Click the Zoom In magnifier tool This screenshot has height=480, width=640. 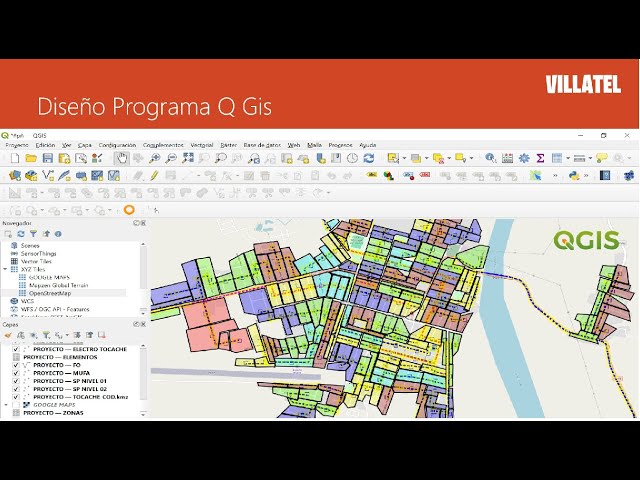[x=154, y=158]
